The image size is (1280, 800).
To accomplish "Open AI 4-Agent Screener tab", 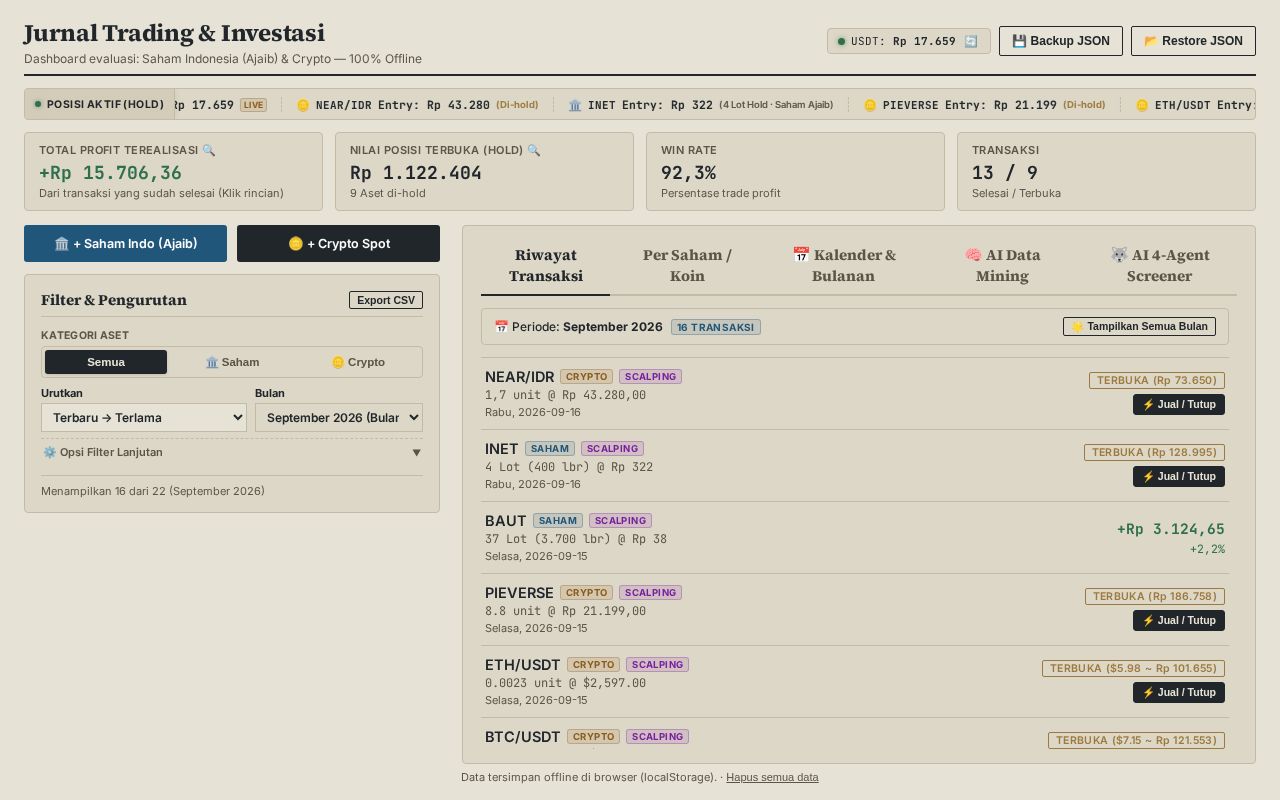I will point(1159,265).
